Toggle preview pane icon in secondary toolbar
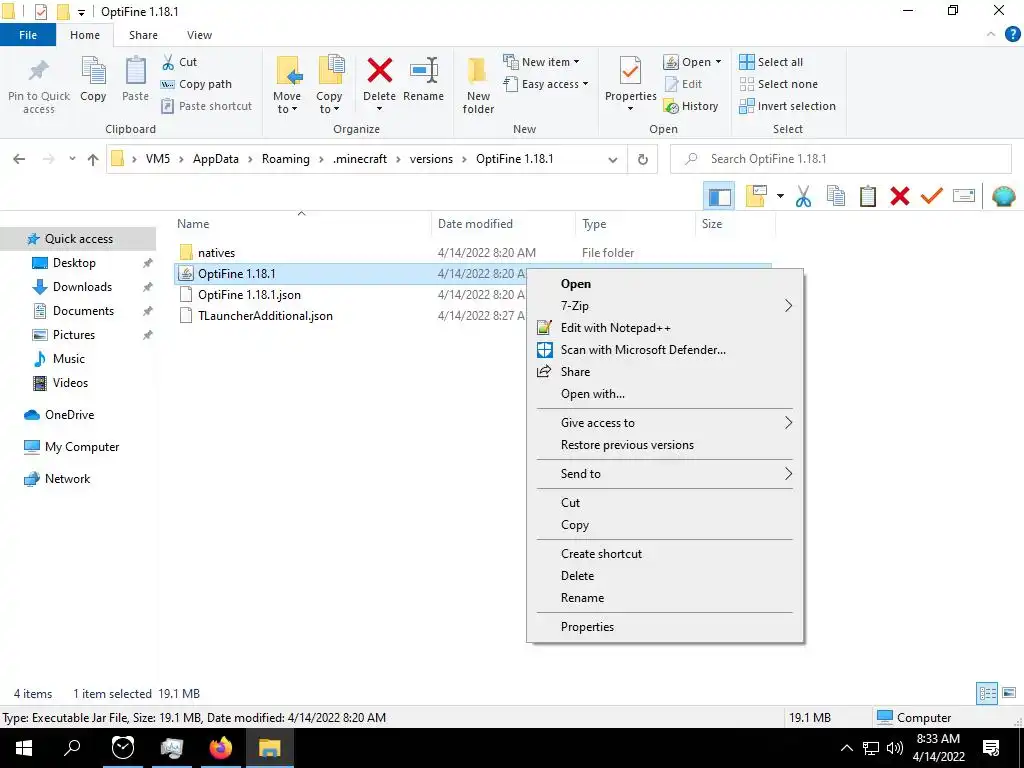Image resolution: width=1024 pixels, height=768 pixels. pyautogui.click(x=719, y=196)
